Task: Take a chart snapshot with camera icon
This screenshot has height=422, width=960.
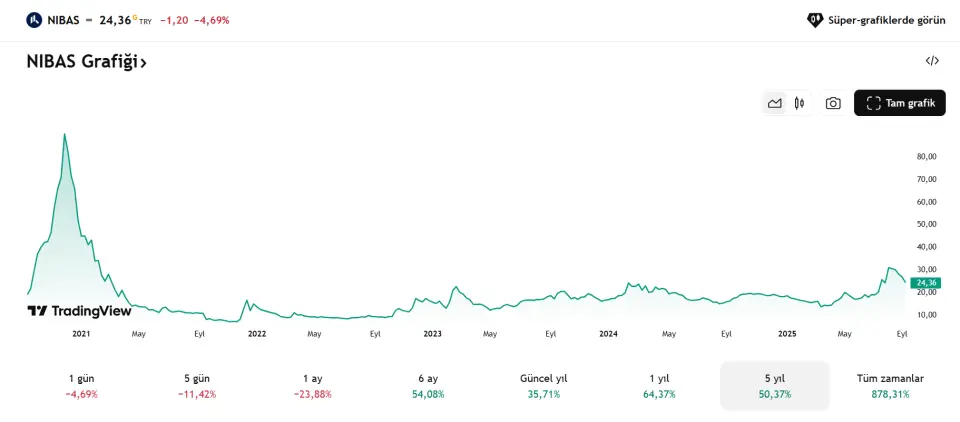Action: (833, 103)
